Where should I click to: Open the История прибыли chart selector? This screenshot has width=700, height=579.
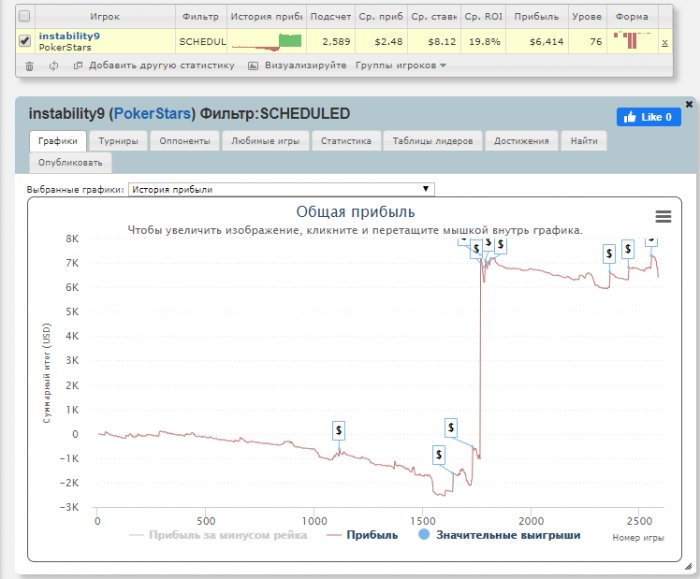click(x=281, y=189)
